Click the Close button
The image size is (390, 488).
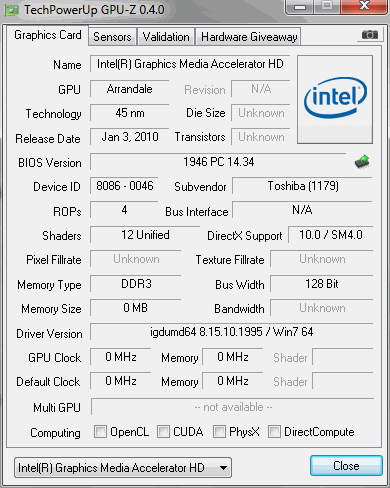(346, 466)
